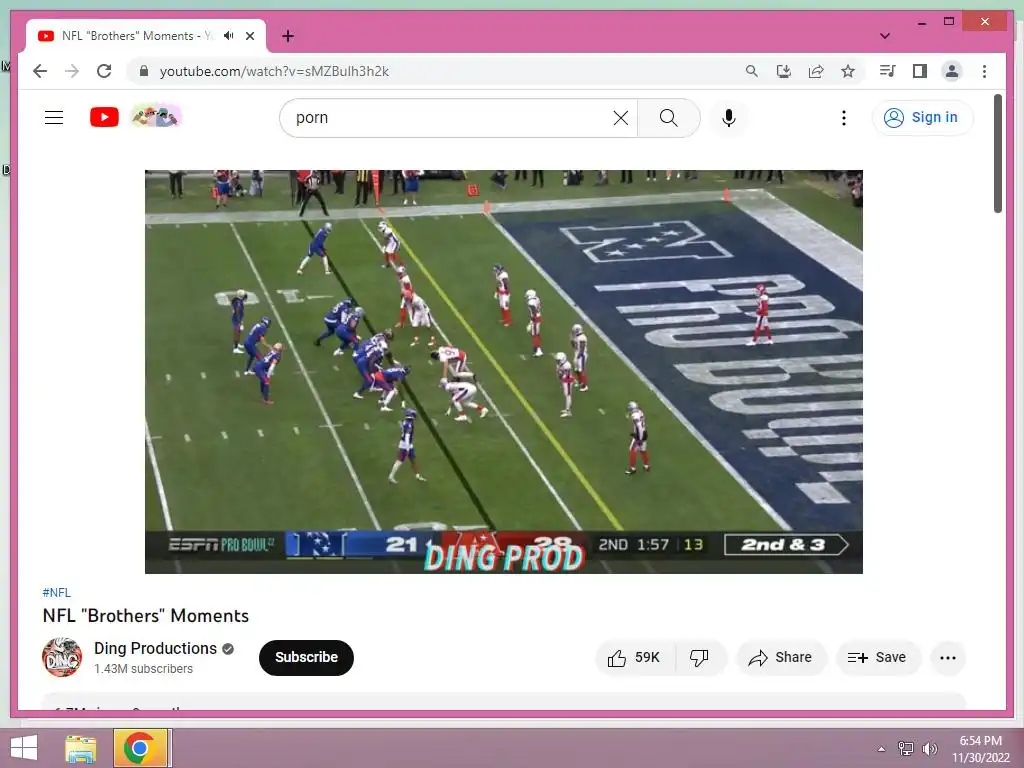Screen dimensions: 1024x768
Task: Go back using the browser back arrow
Action: (x=40, y=71)
